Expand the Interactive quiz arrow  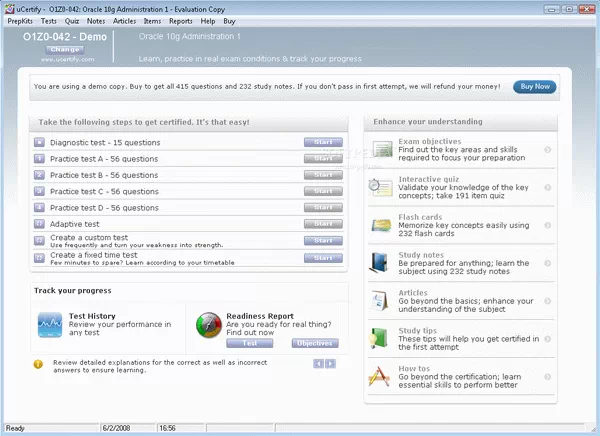(x=548, y=187)
